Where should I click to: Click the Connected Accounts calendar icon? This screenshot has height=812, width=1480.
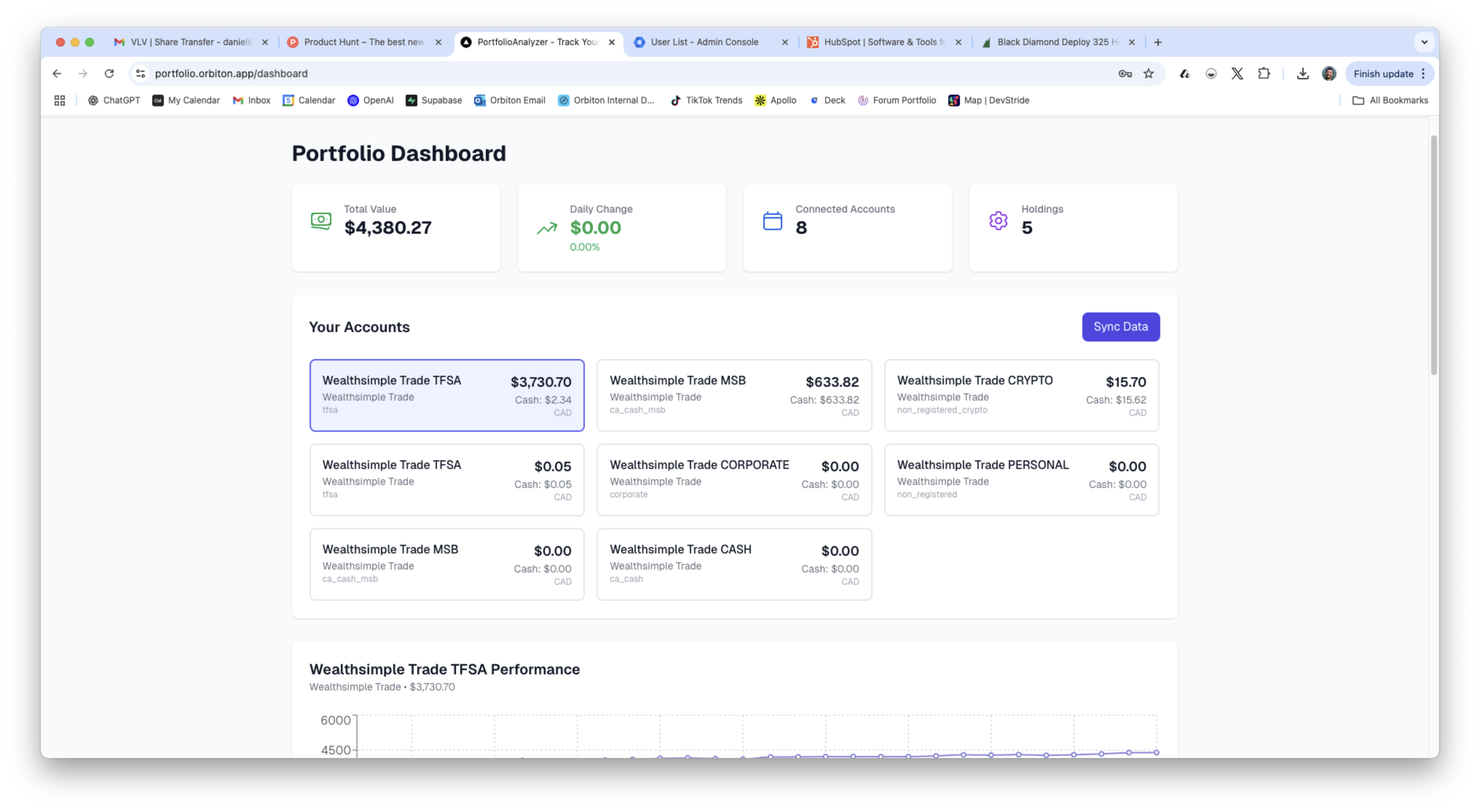[x=772, y=221]
